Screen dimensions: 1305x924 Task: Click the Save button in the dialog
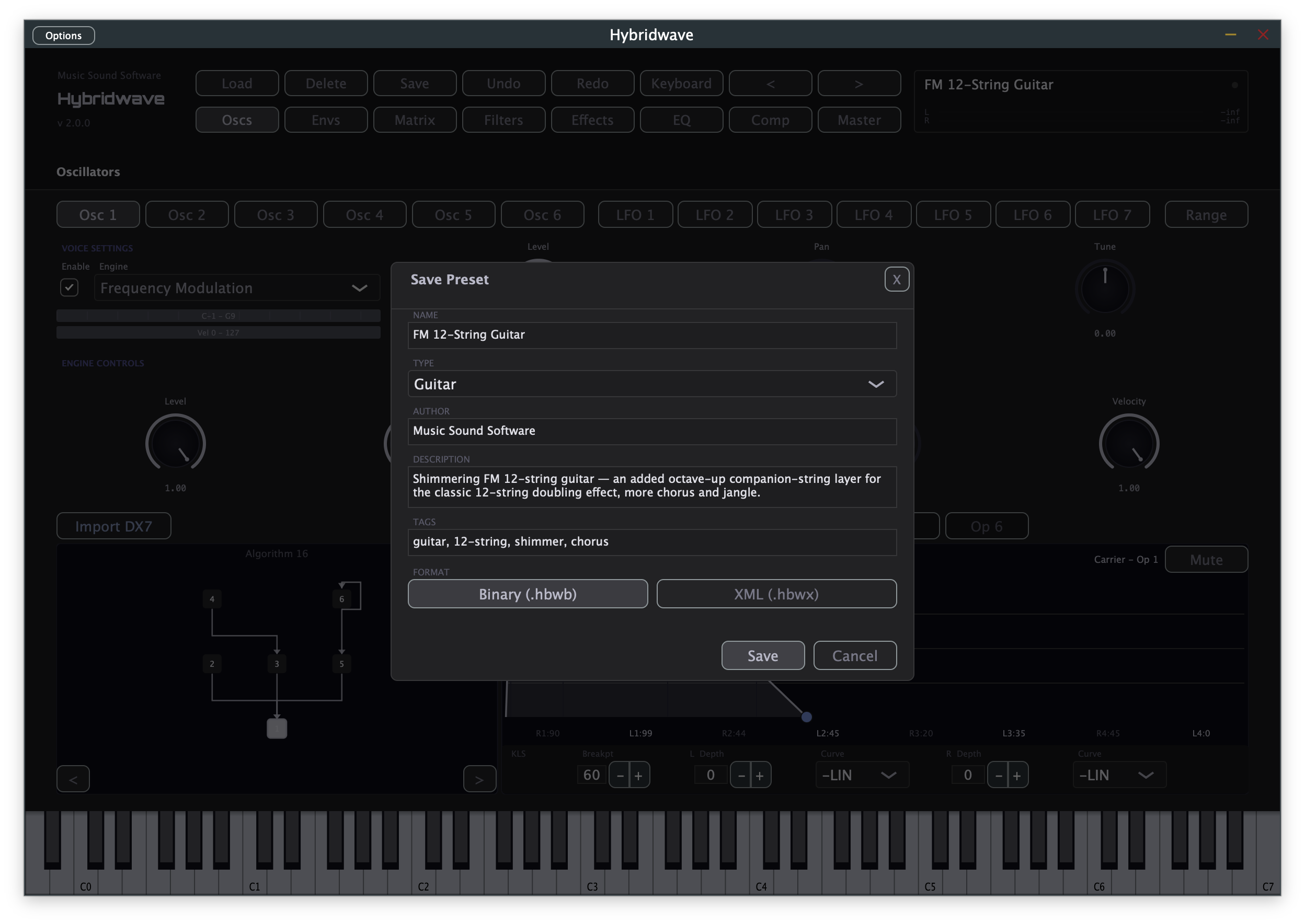coord(762,655)
